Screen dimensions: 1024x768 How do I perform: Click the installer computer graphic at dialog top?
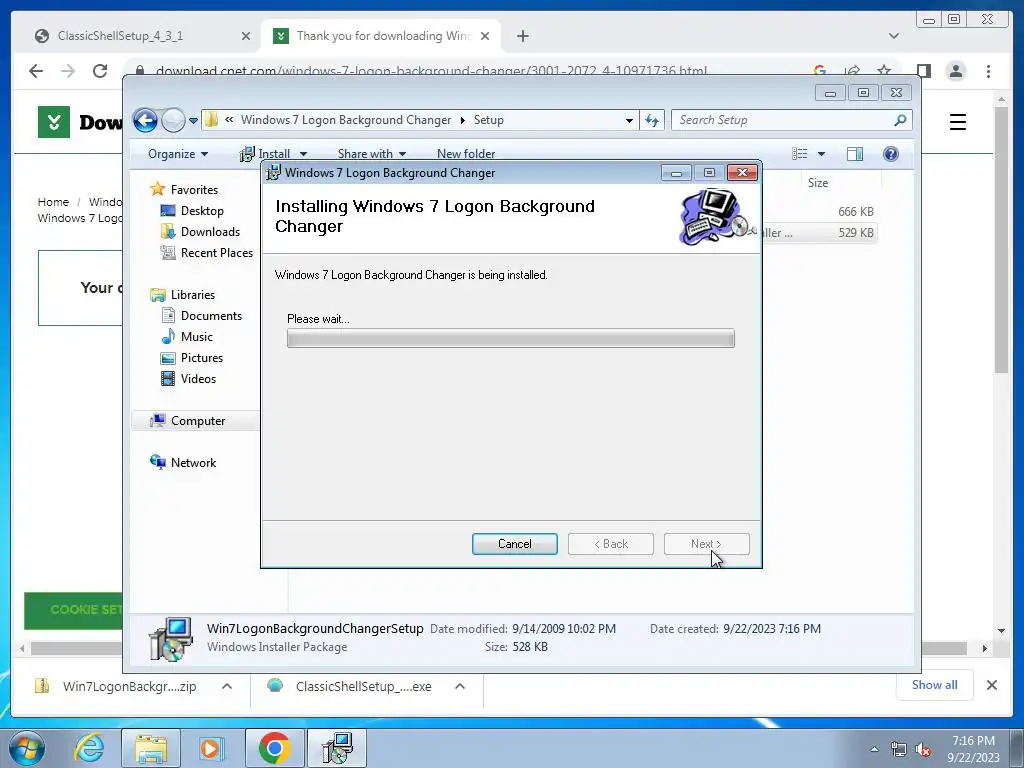tap(716, 217)
